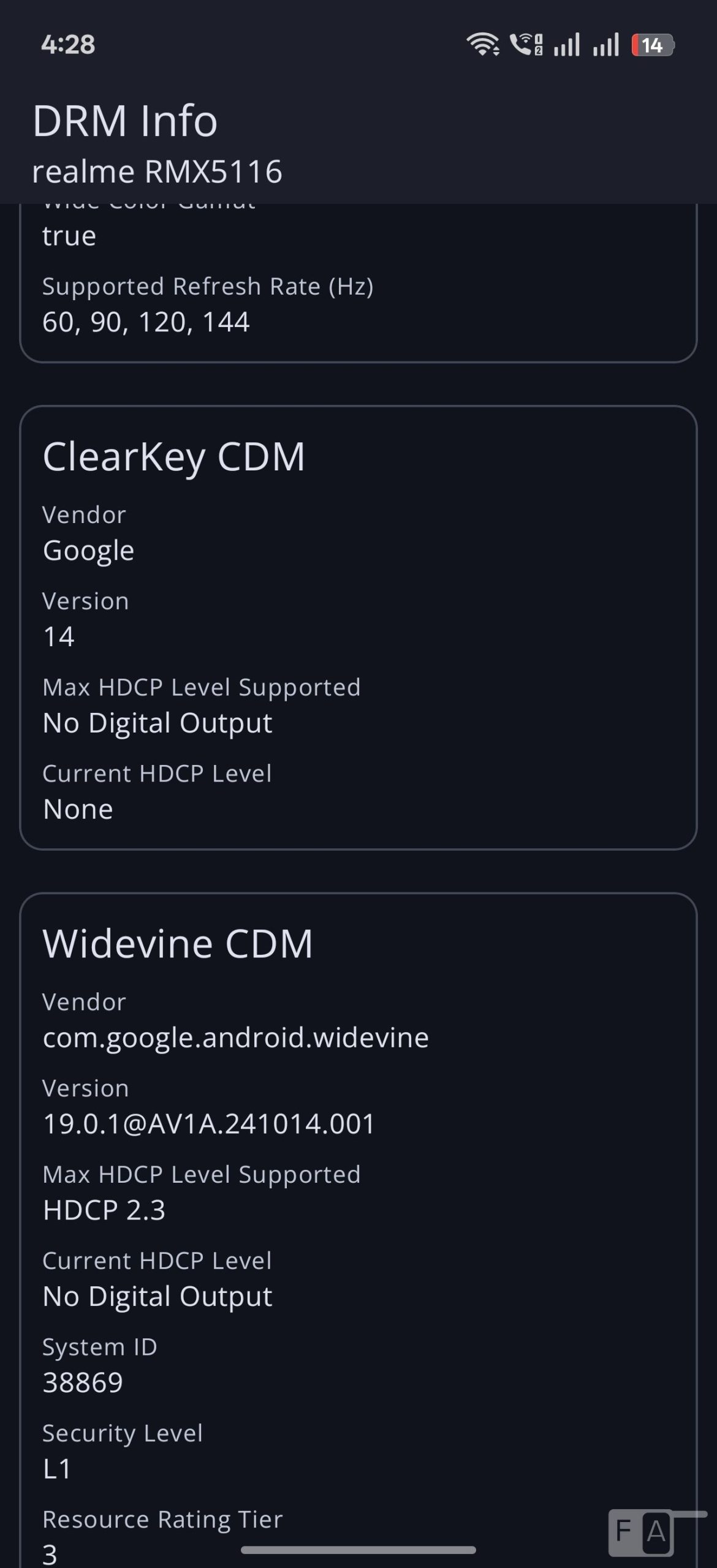Tap the 4:28 clock in status bar
Image resolution: width=717 pixels, height=1568 pixels.
68,45
